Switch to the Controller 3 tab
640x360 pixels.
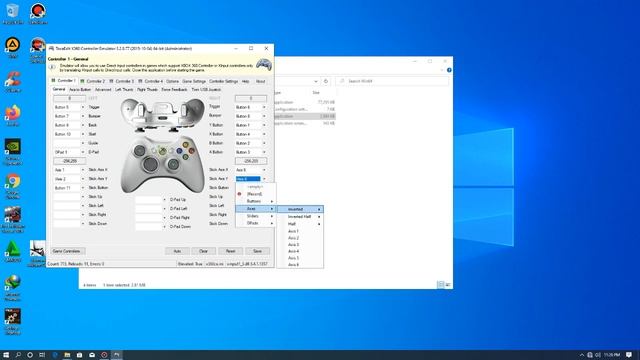[x=122, y=81]
